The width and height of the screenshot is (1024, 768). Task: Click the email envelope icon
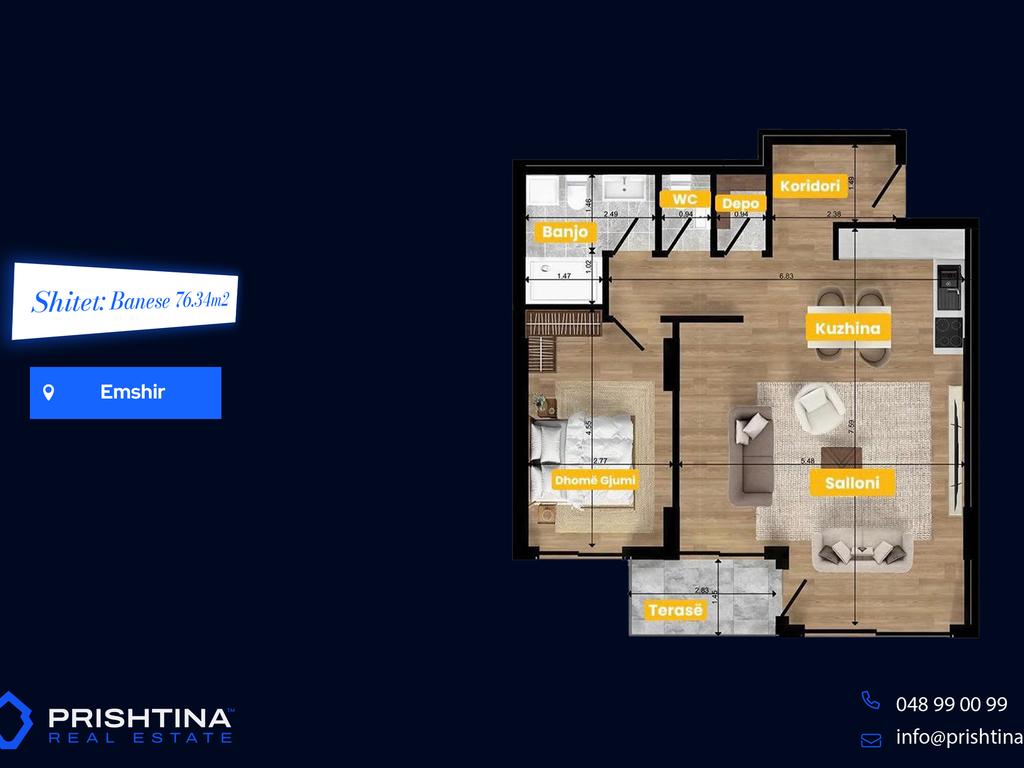tap(870, 740)
